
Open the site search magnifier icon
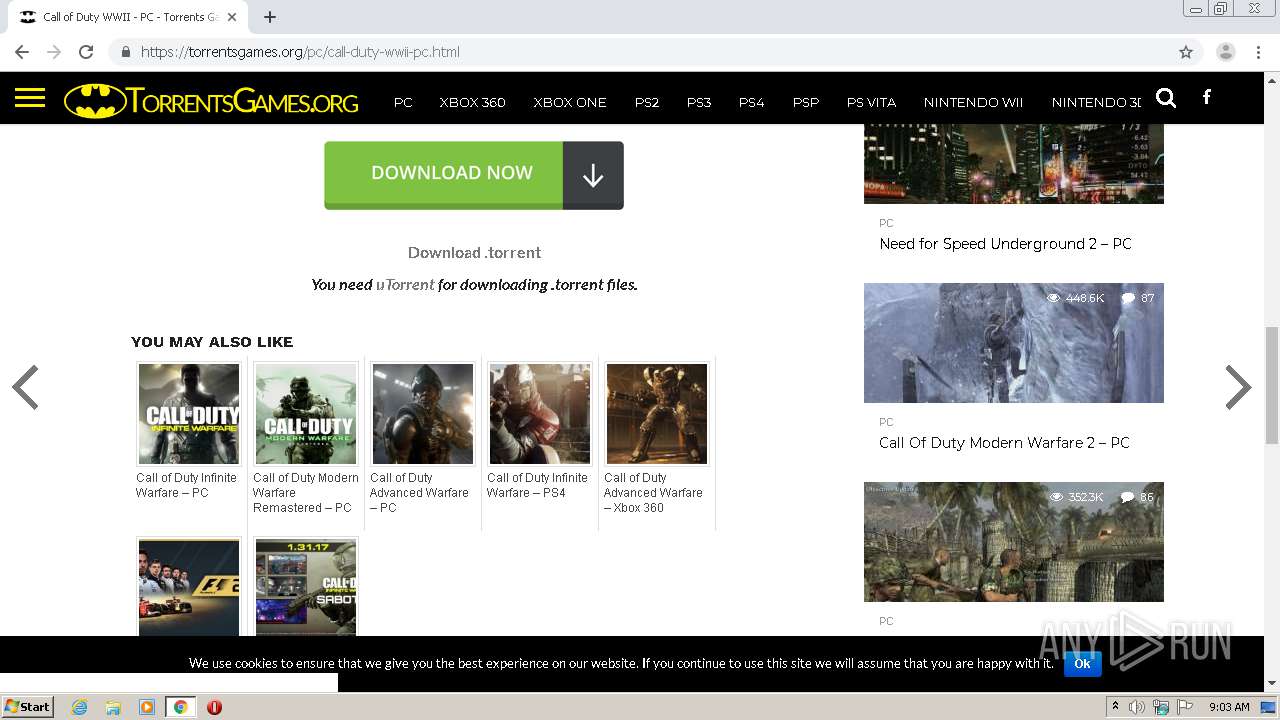click(1165, 98)
